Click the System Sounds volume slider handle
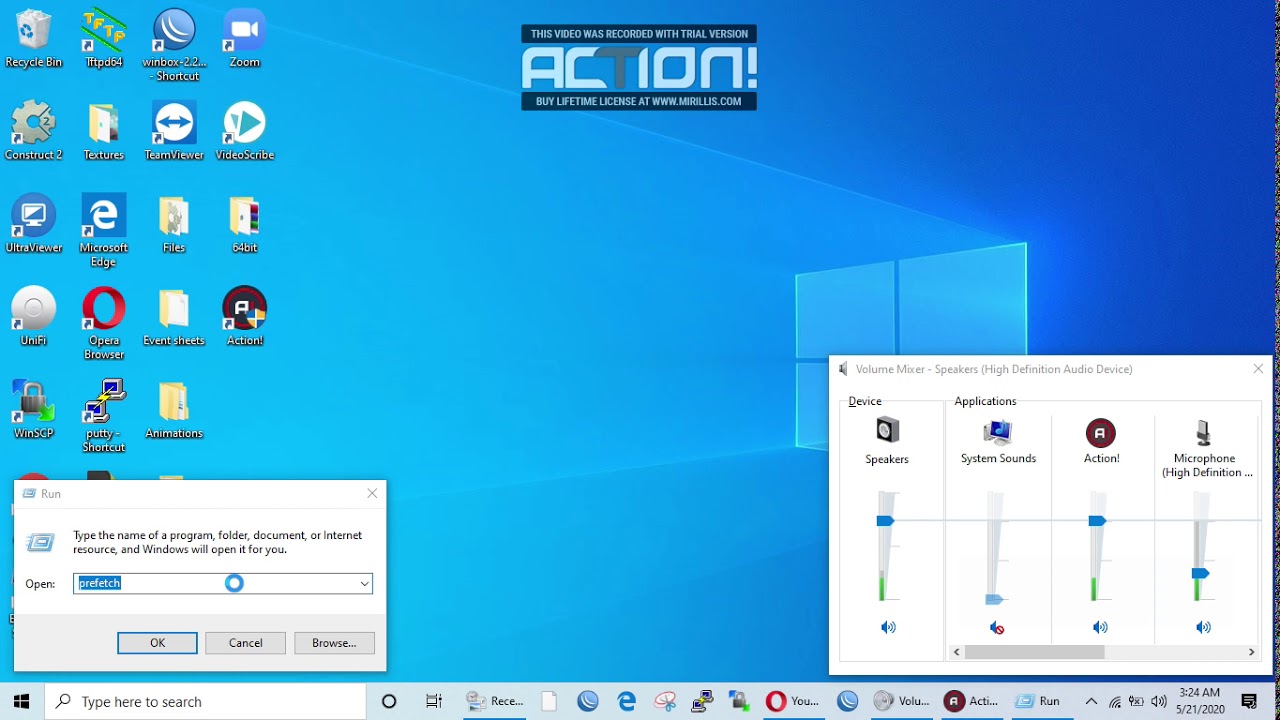Screen dimensions: 1280x720 (x=993, y=599)
